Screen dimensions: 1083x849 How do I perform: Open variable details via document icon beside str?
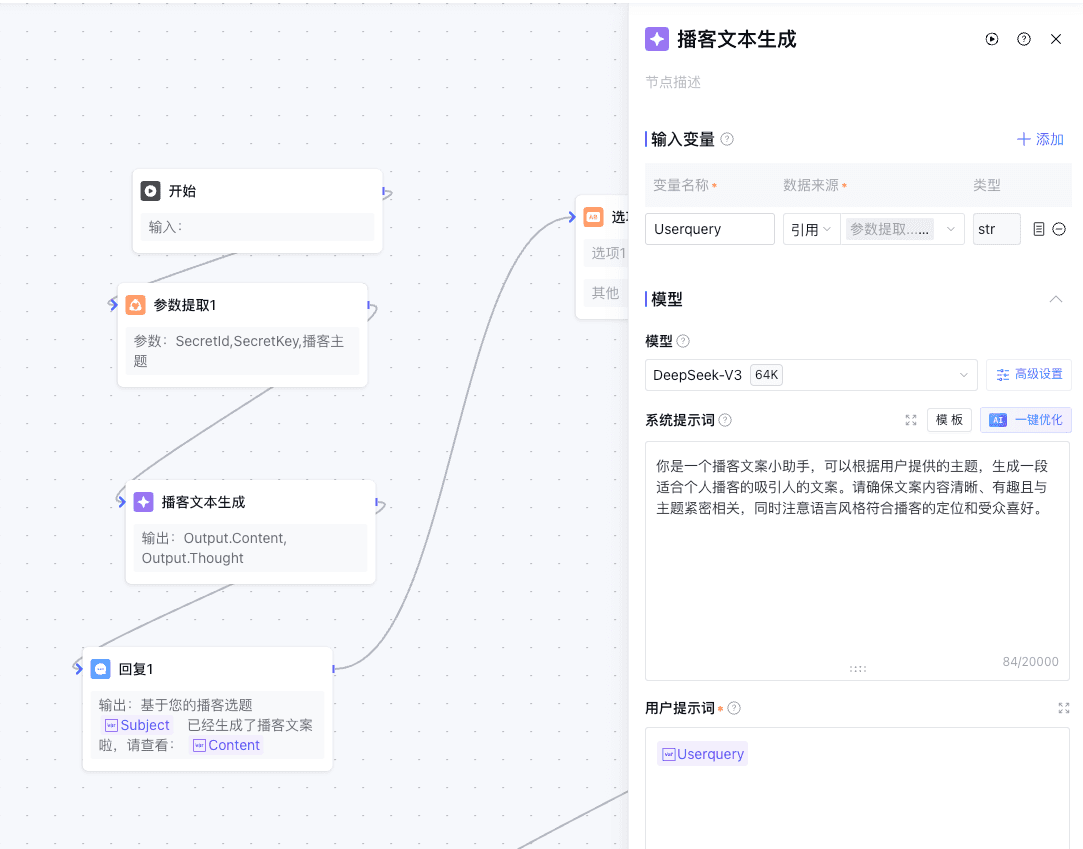click(1037, 229)
